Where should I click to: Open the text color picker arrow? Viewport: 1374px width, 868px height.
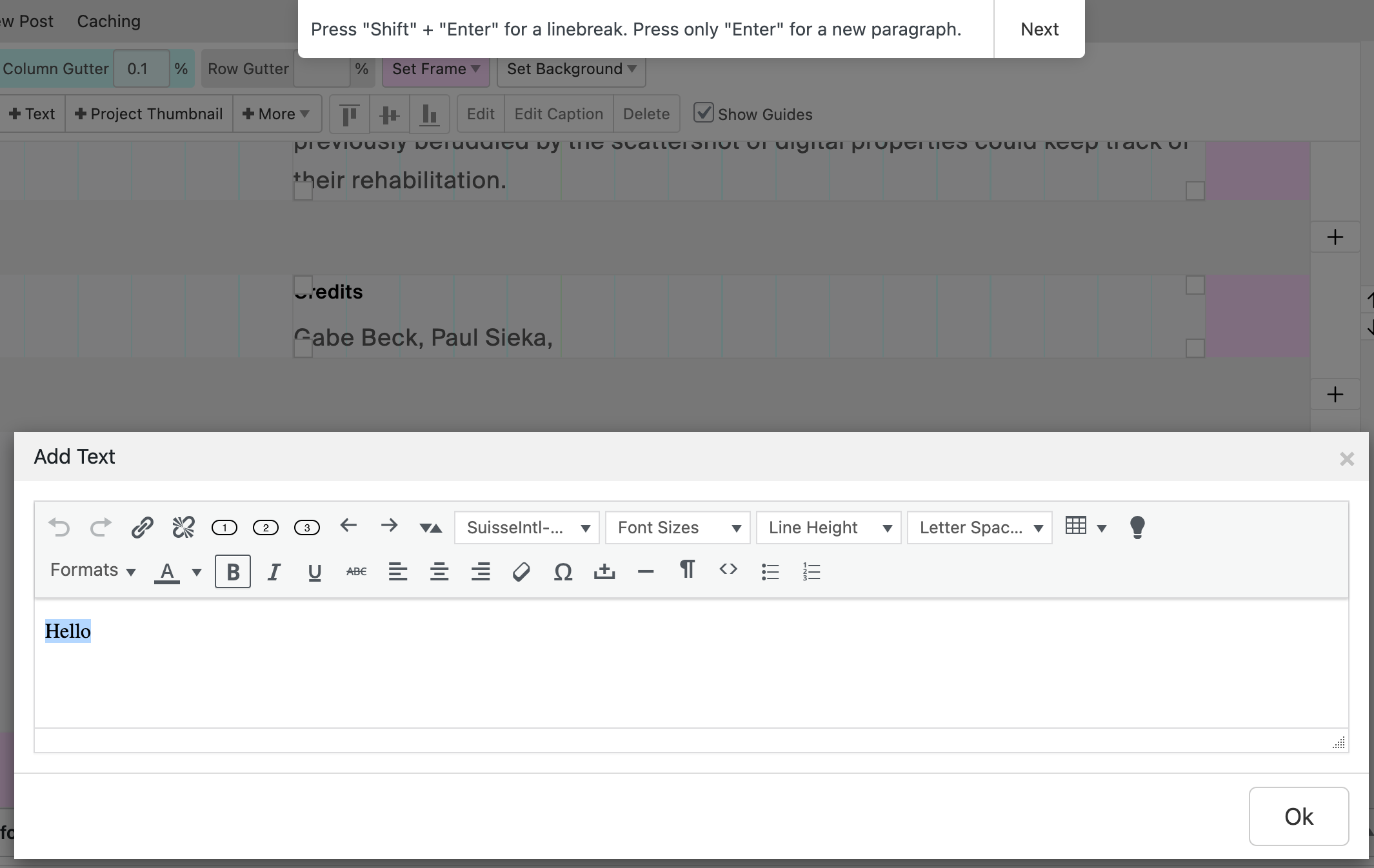click(x=197, y=572)
